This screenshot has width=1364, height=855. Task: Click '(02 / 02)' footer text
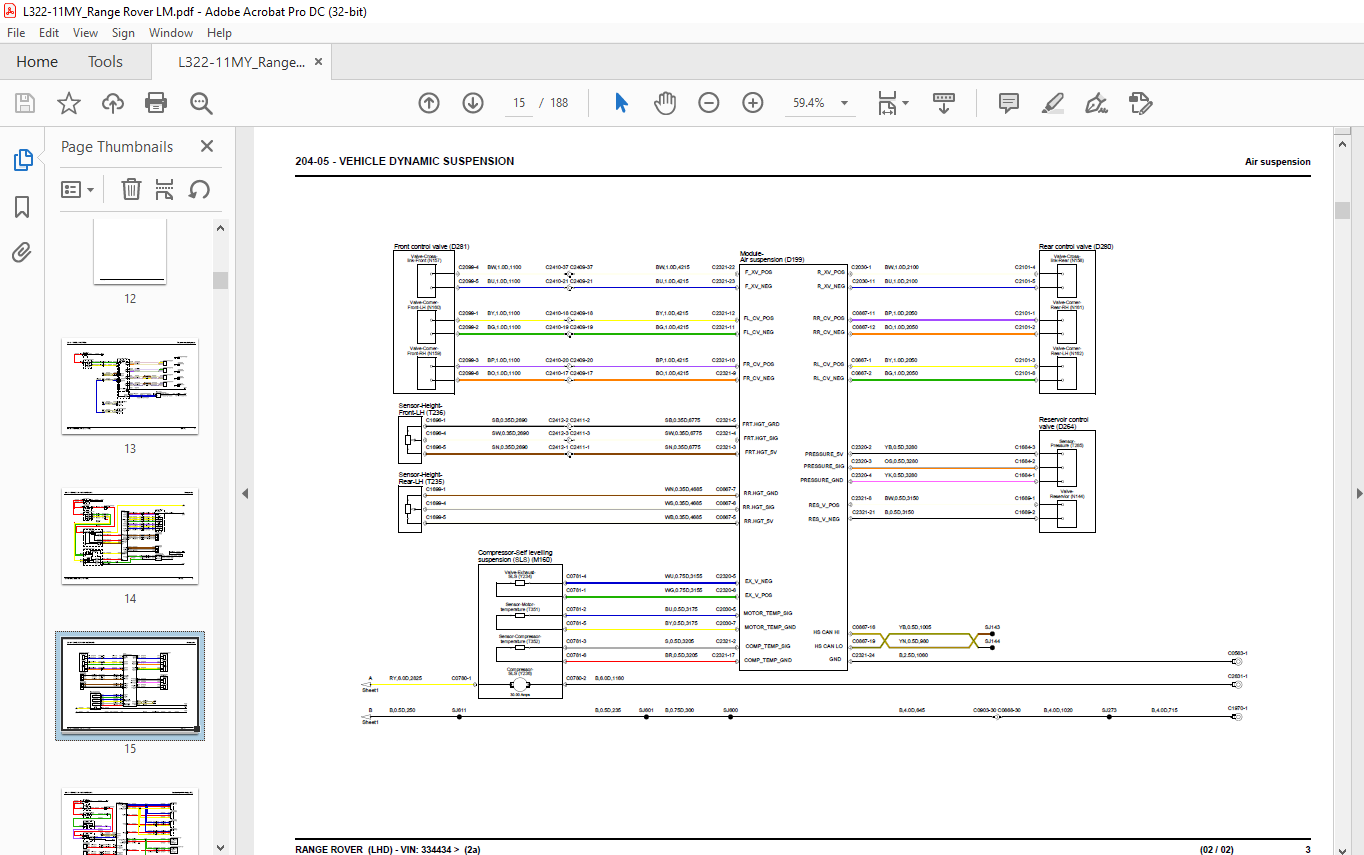click(1218, 850)
